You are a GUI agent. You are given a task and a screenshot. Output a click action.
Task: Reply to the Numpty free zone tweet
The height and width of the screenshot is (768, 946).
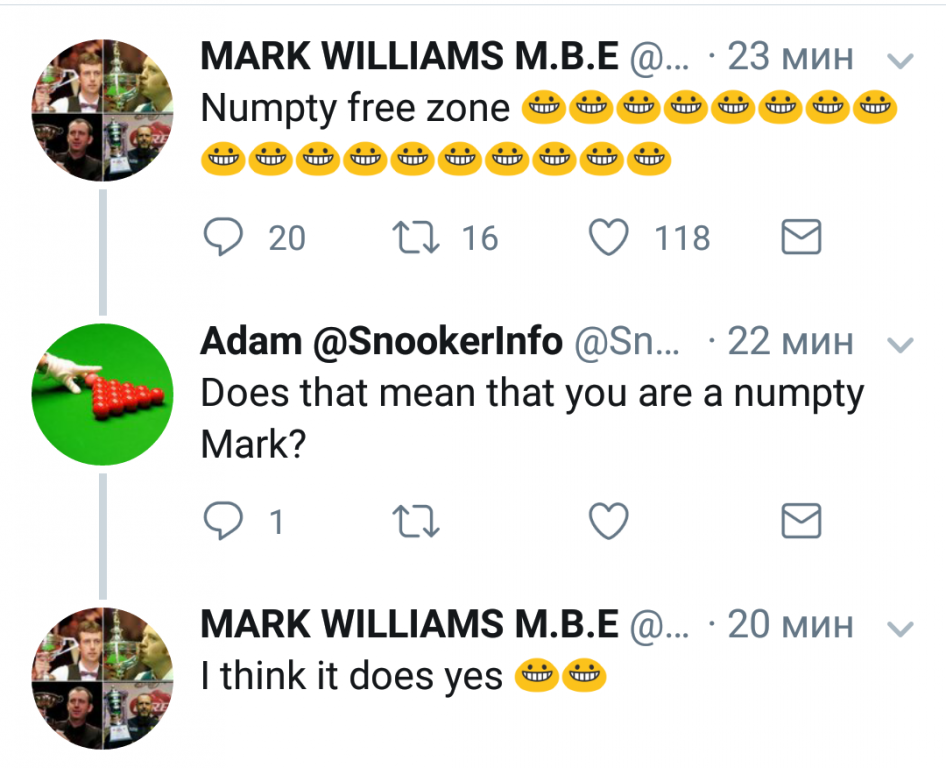[224, 237]
